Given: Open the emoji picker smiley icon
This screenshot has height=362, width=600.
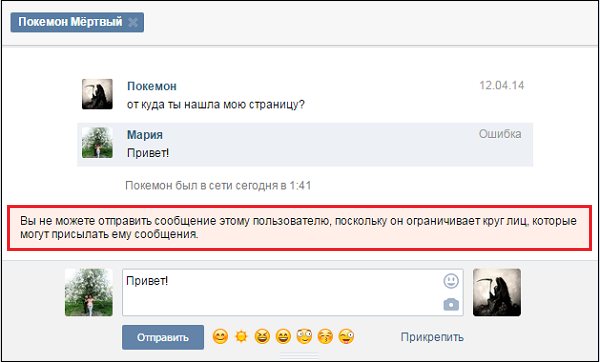Looking at the screenshot, I should click(451, 281).
